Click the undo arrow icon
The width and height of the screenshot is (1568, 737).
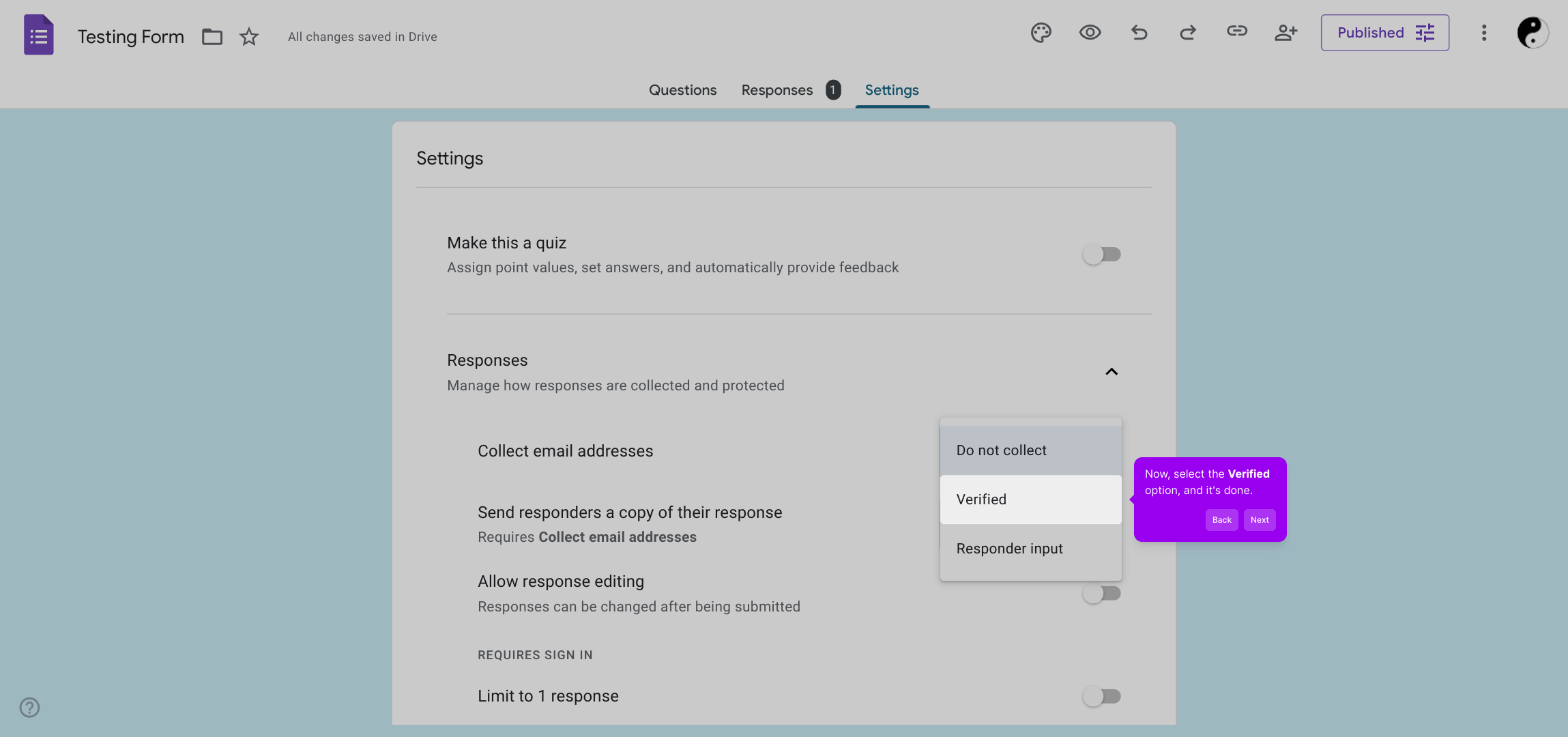pos(1139,33)
